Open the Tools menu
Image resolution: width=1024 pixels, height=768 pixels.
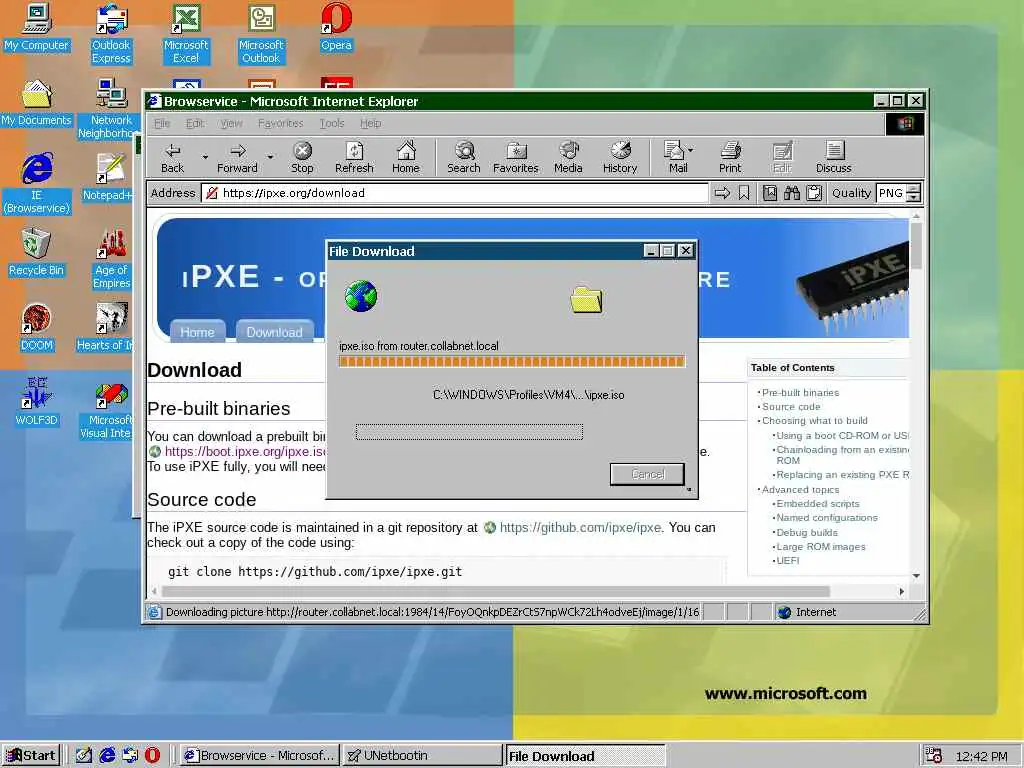pos(332,123)
